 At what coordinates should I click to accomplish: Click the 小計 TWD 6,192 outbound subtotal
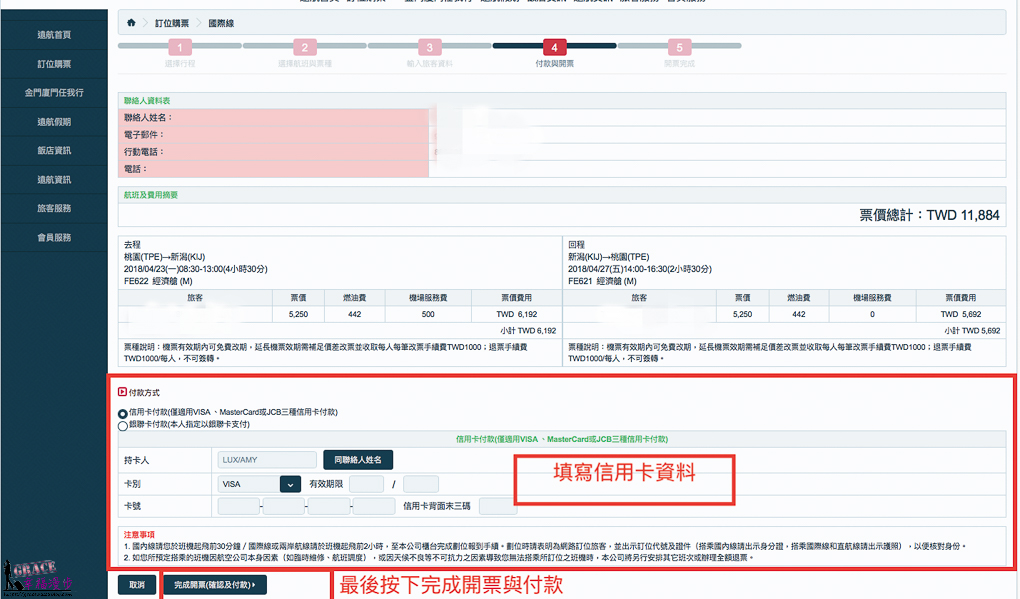coord(528,330)
